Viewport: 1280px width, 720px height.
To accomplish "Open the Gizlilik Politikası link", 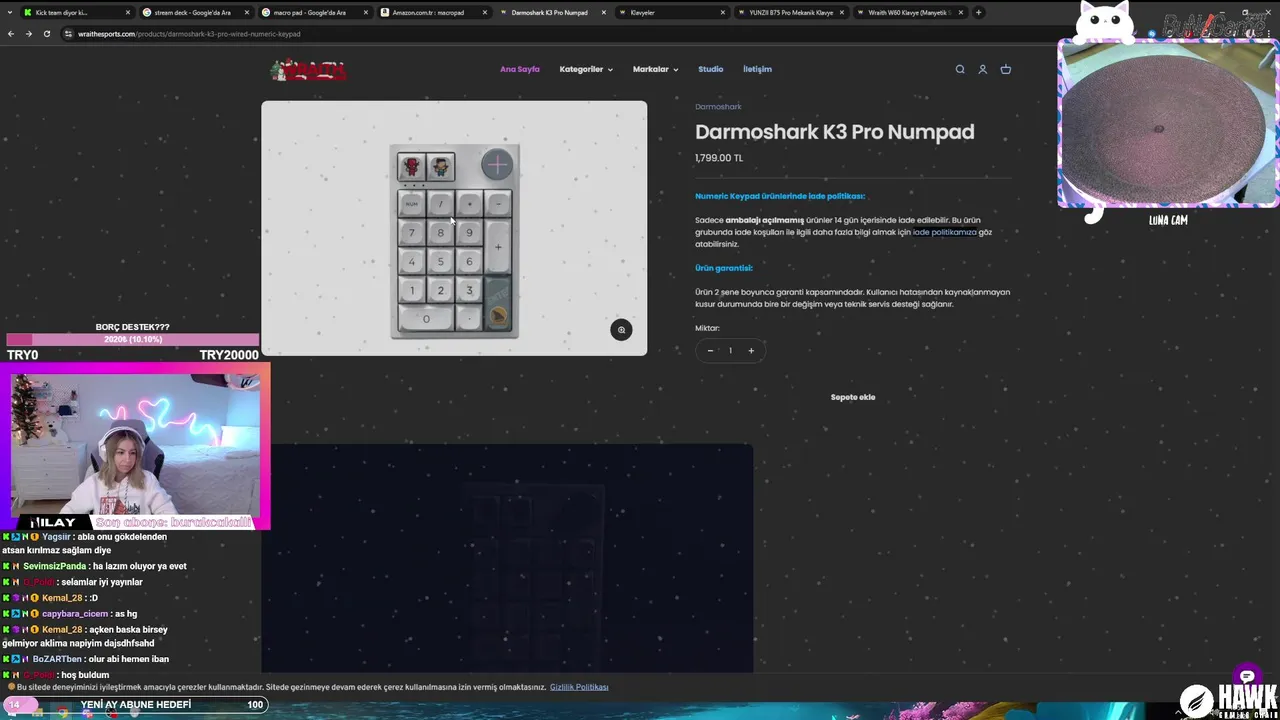I will point(579,687).
